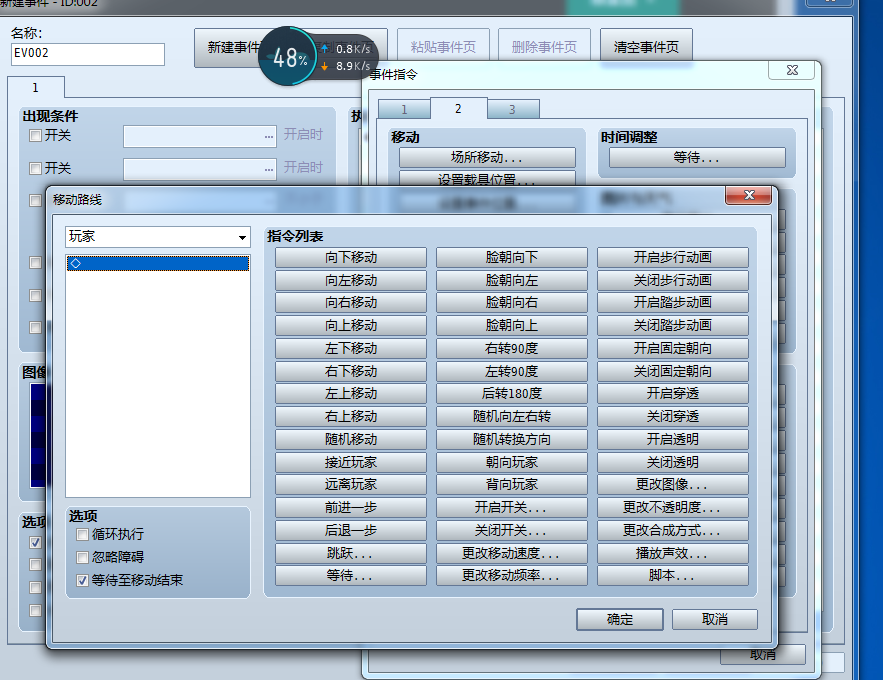
Task: Select 关闭踏步动画 command
Action: [x=673, y=325]
